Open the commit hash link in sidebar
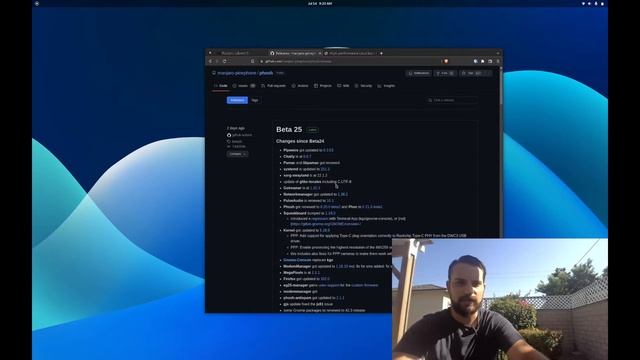The width and height of the screenshot is (640, 360). (239, 146)
